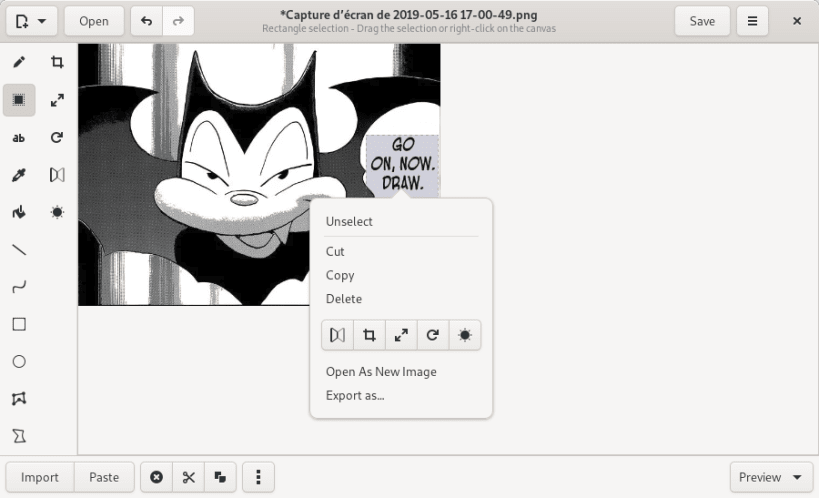Click the Paste button
The height and width of the screenshot is (498, 819).
tap(104, 477)
